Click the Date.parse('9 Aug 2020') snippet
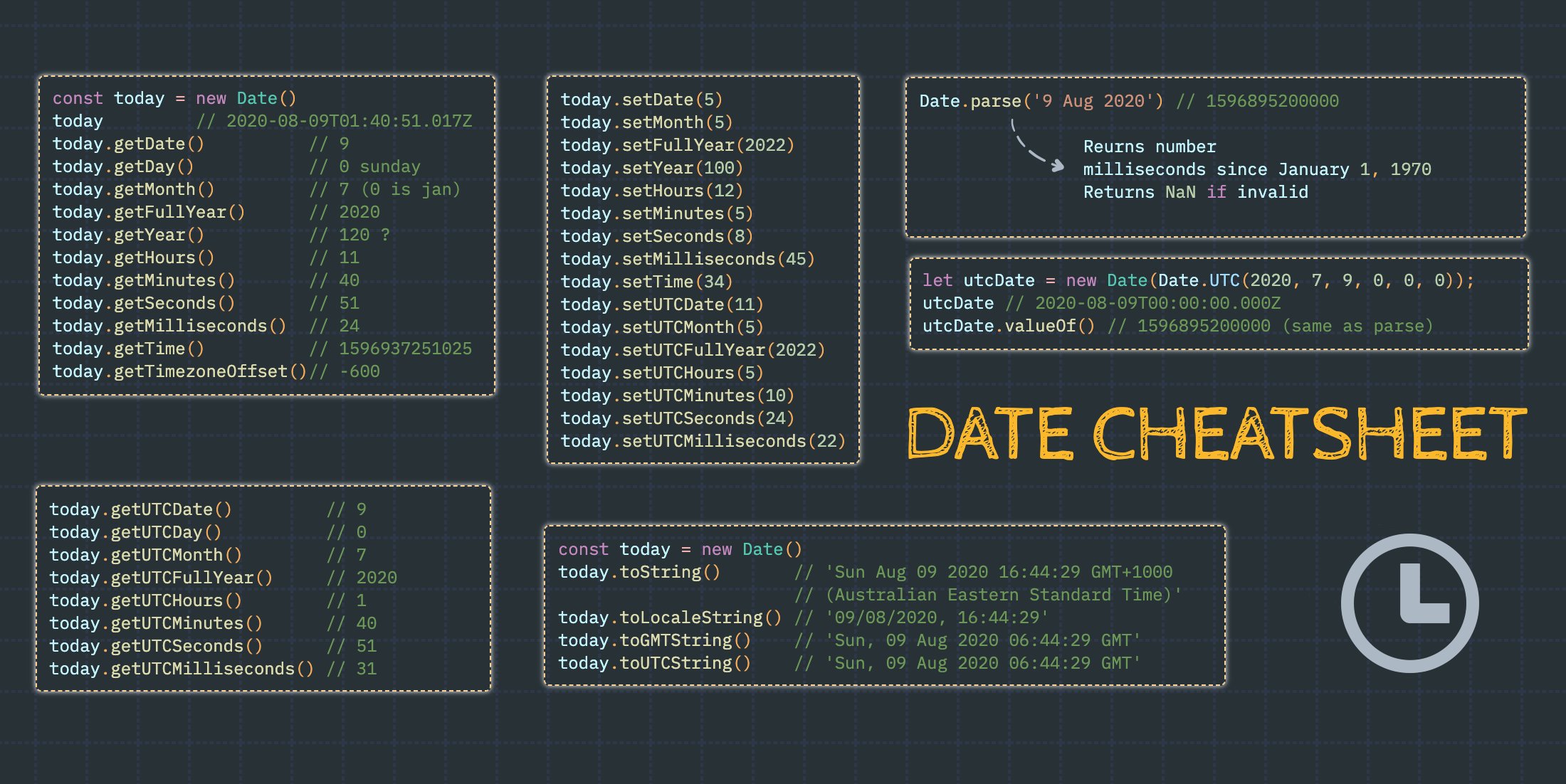This screenshot has height=784, width=1566. point(1039,100)
